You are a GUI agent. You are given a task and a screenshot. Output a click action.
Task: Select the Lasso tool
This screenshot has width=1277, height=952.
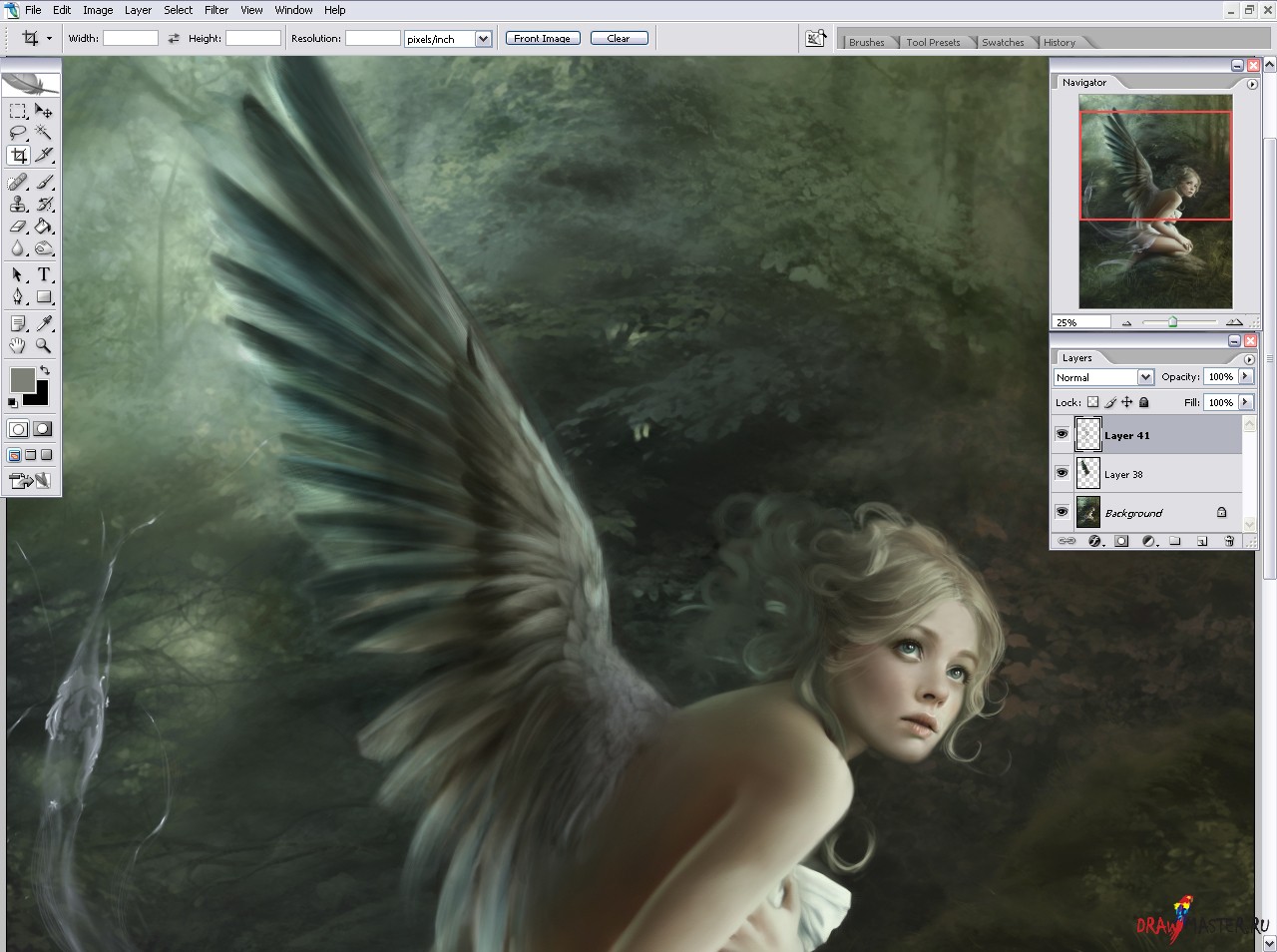pos(18,133)
